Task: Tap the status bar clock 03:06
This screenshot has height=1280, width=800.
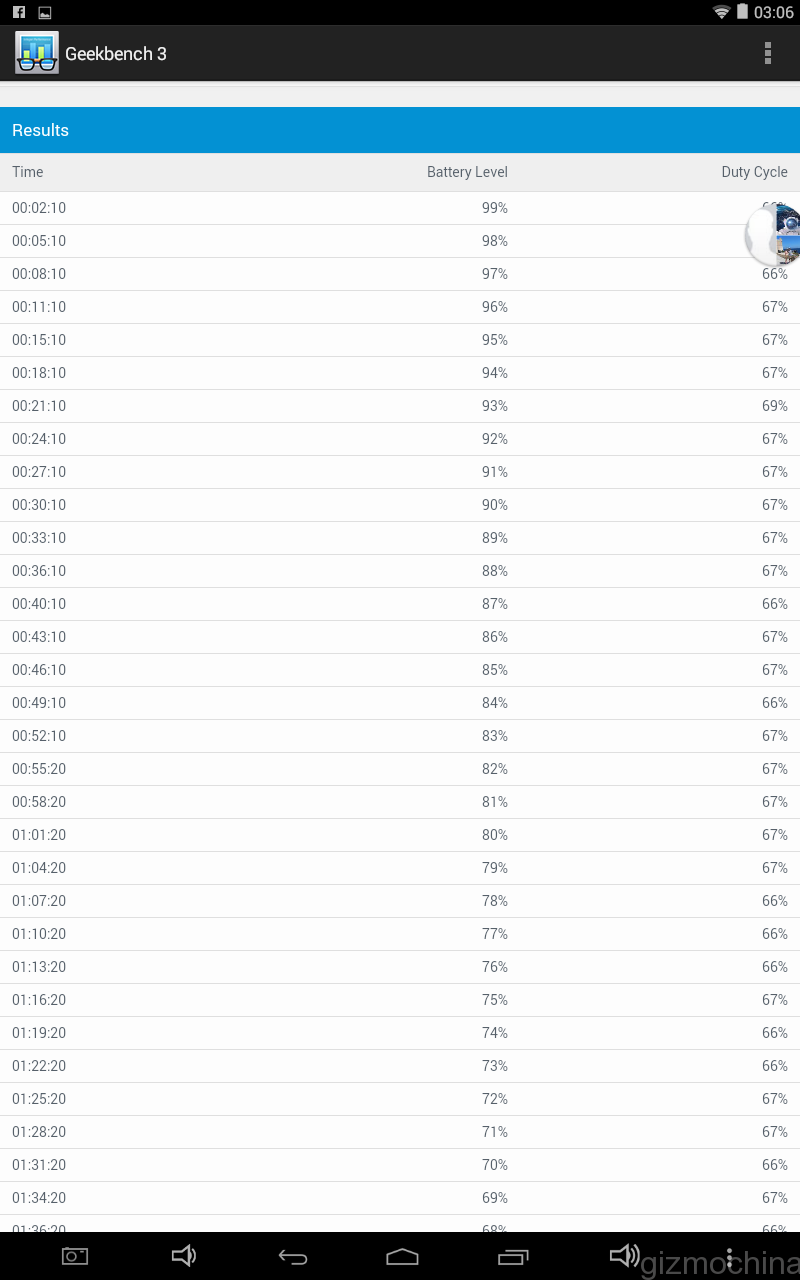Action: pyautogui.click(x=773, y=12)
